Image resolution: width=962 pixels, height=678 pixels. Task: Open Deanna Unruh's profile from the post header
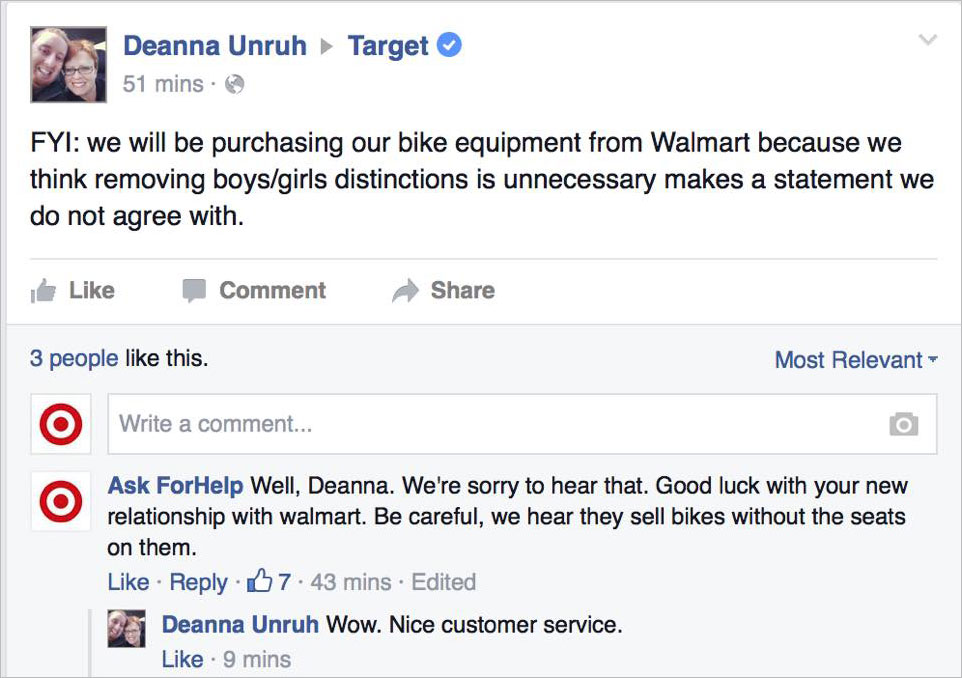pos(214,46)
